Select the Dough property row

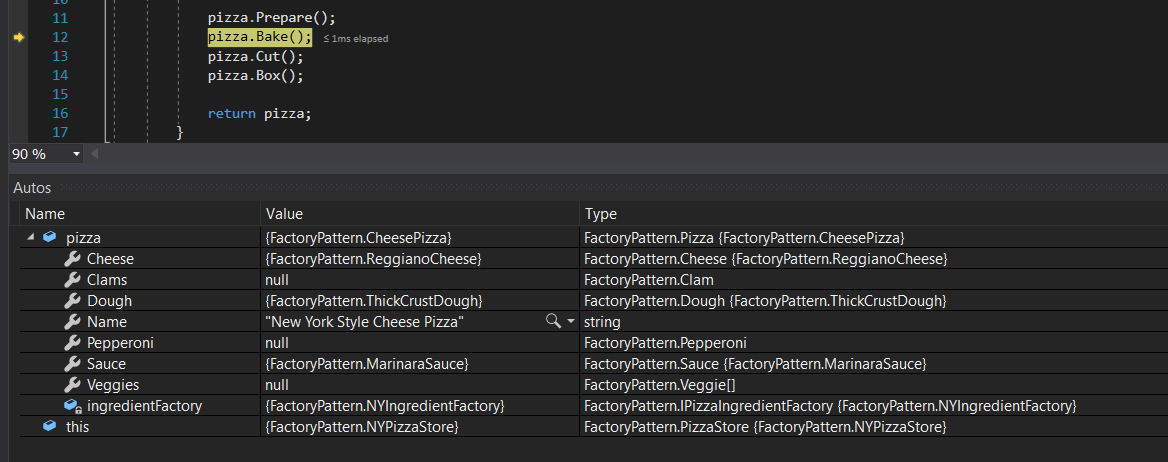pos(594,300)
